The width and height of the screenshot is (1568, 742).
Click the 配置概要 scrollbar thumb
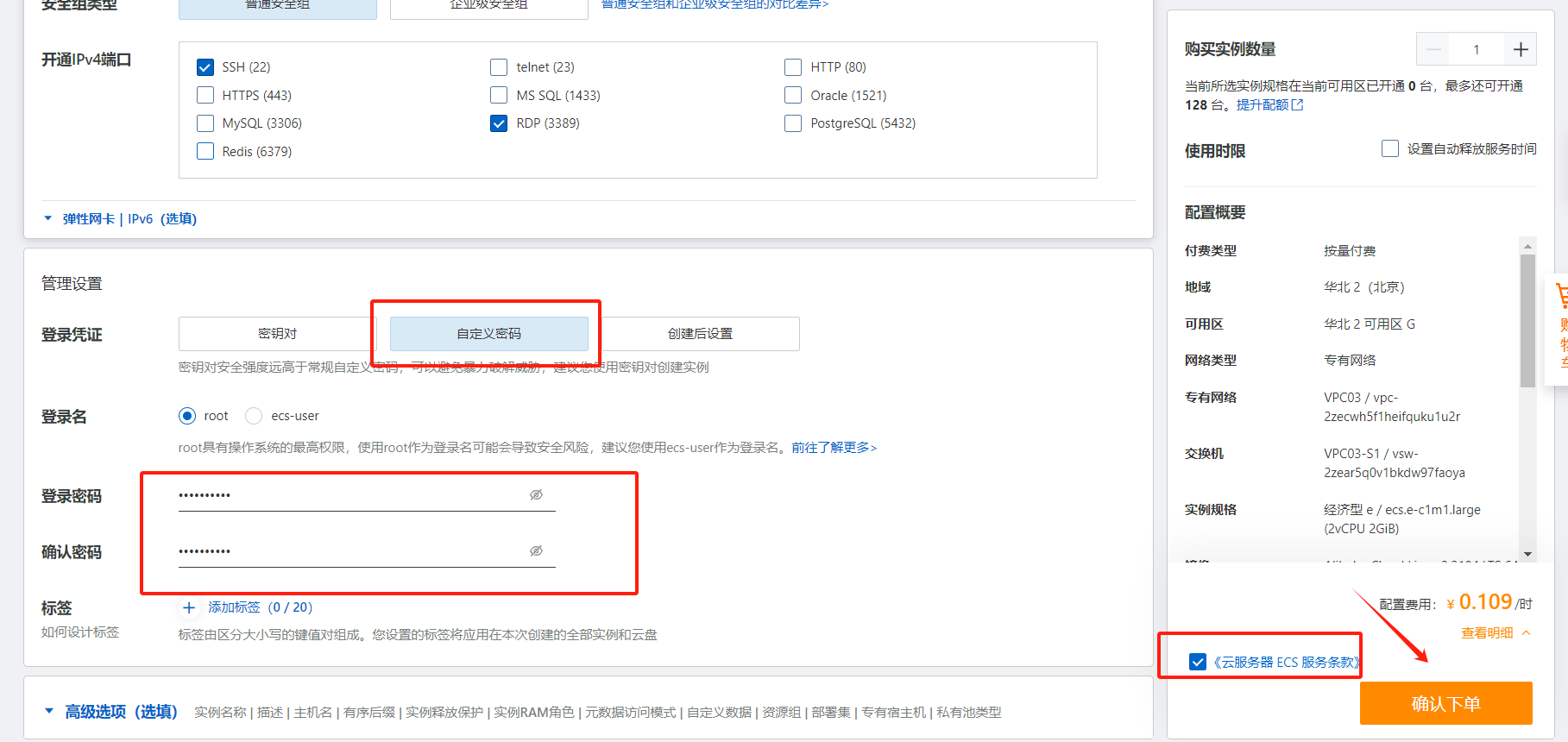pyautogui.click(x=1527, y=321)
